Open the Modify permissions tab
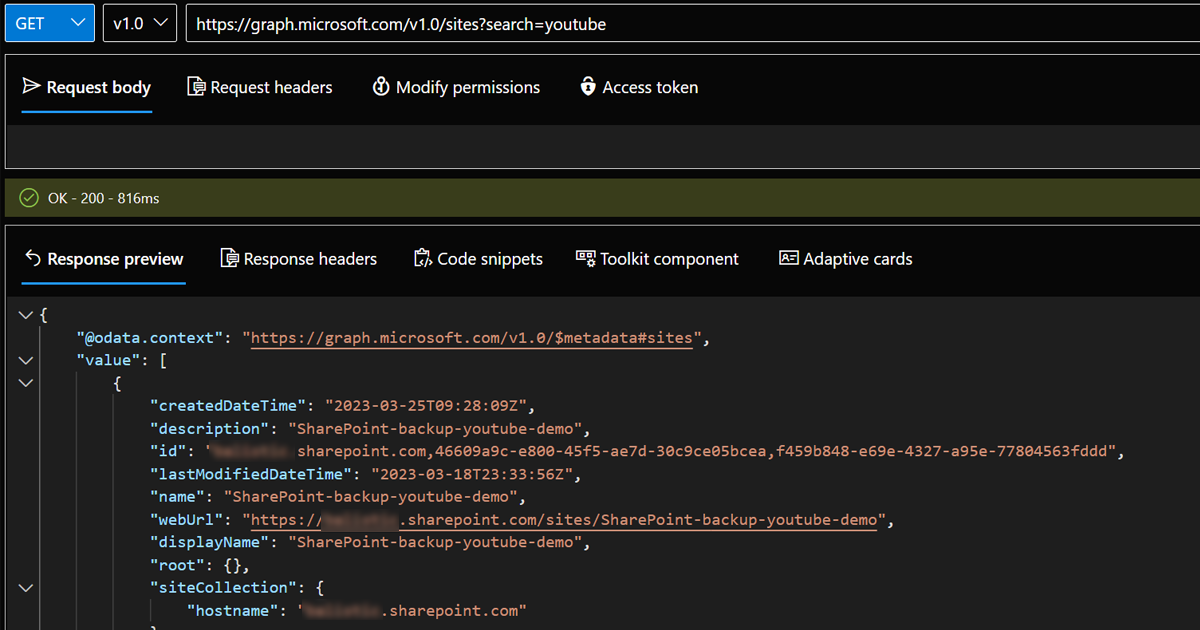 pos(456,88)
